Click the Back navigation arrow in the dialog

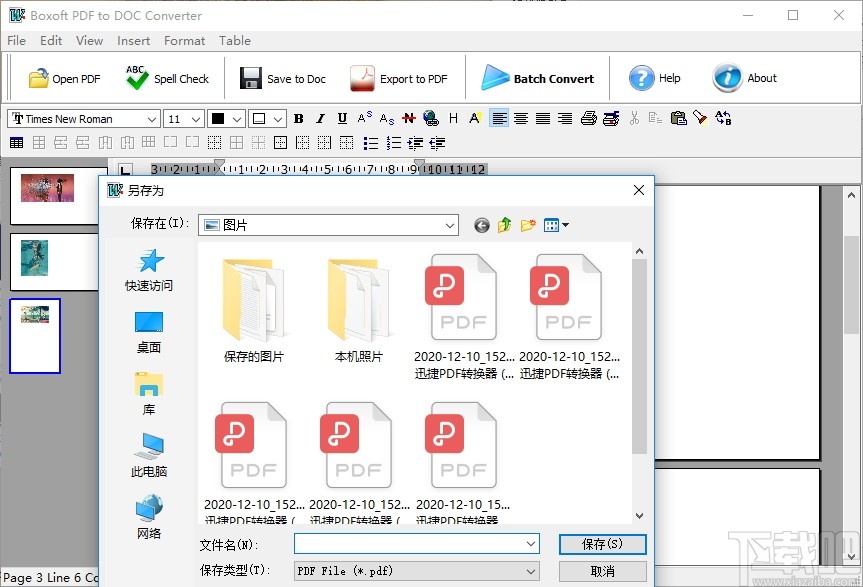pos(481,225)
